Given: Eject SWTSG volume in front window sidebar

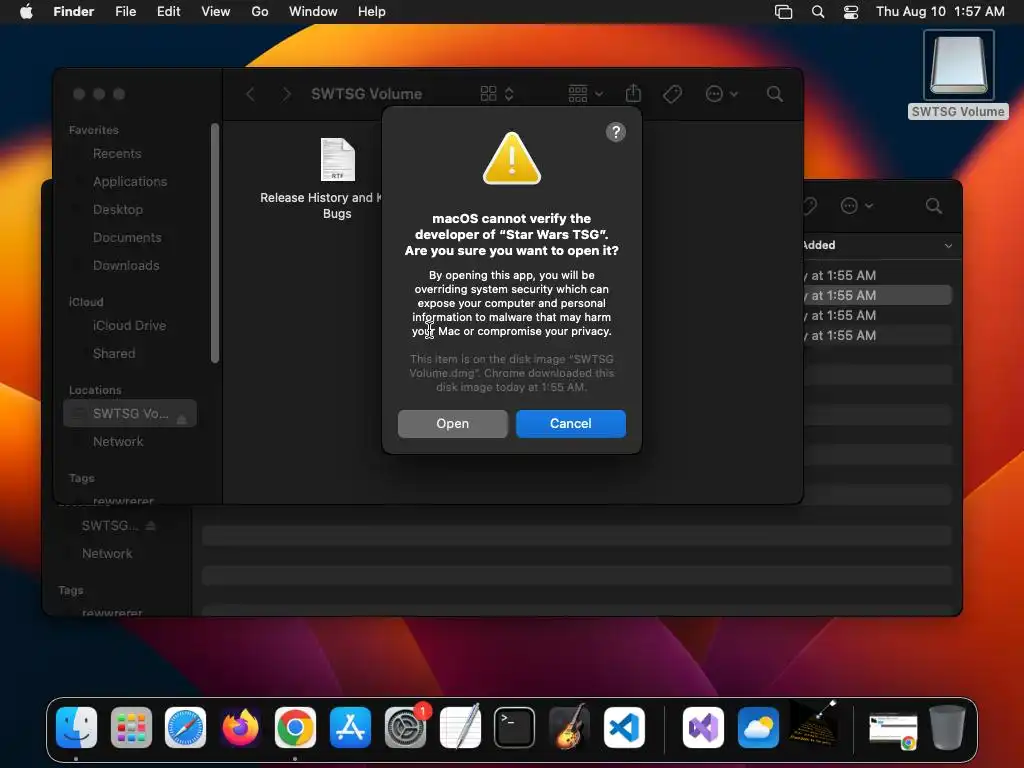Looking at the screenshot, I should point(182,419).
